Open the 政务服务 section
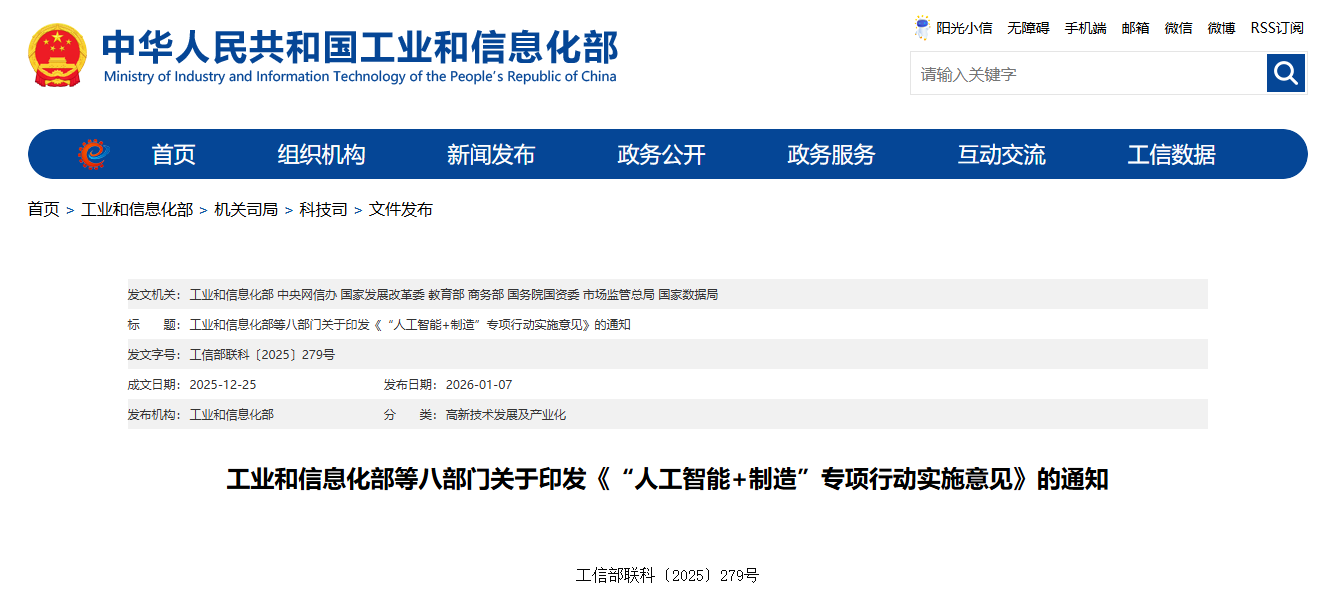 [x=830, y=154]
